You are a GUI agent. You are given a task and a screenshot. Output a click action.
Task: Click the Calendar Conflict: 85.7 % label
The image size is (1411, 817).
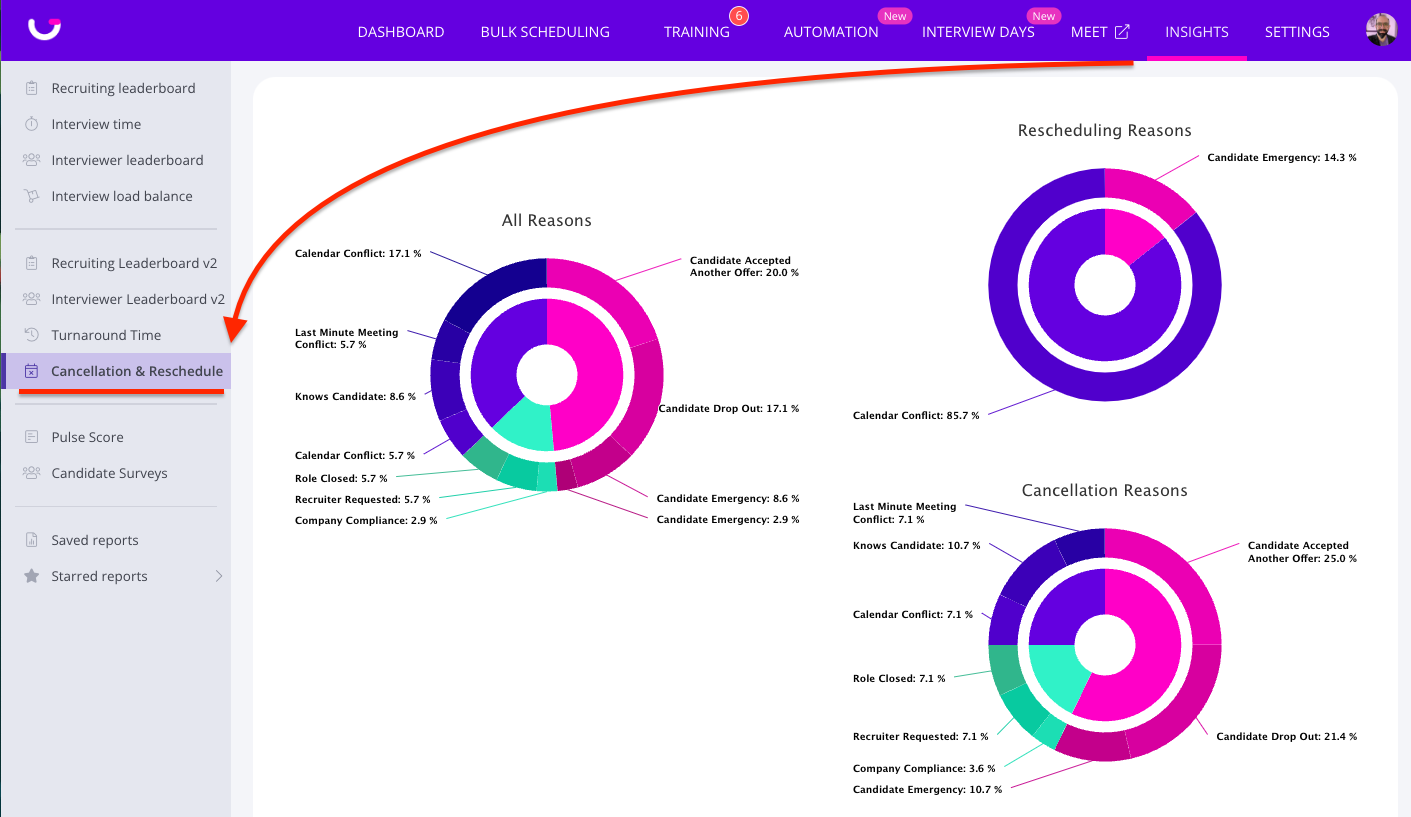point(916,416)
